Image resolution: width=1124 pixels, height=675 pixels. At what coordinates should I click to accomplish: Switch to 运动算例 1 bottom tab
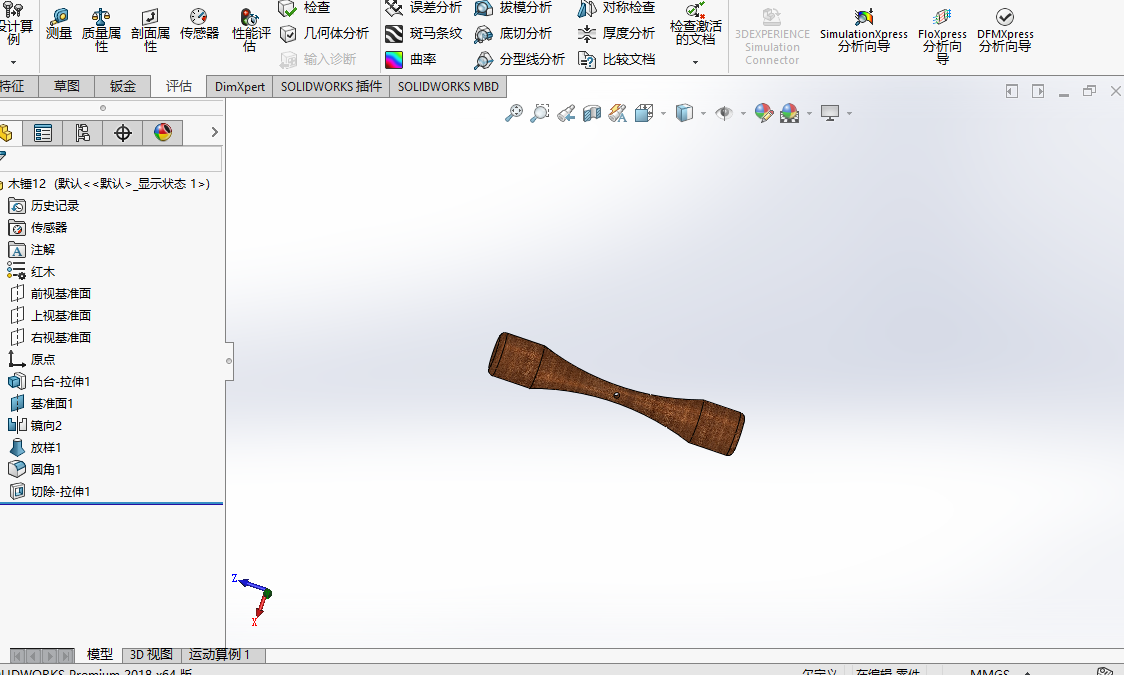click(222, 655)
